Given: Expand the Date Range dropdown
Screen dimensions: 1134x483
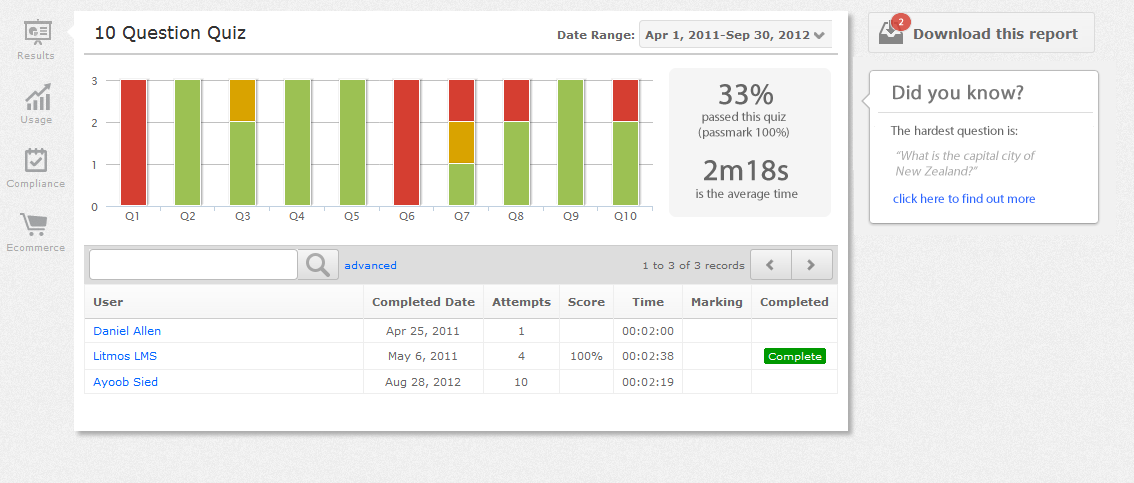Looking at the screenshot, I should click(x=735, y=35).
